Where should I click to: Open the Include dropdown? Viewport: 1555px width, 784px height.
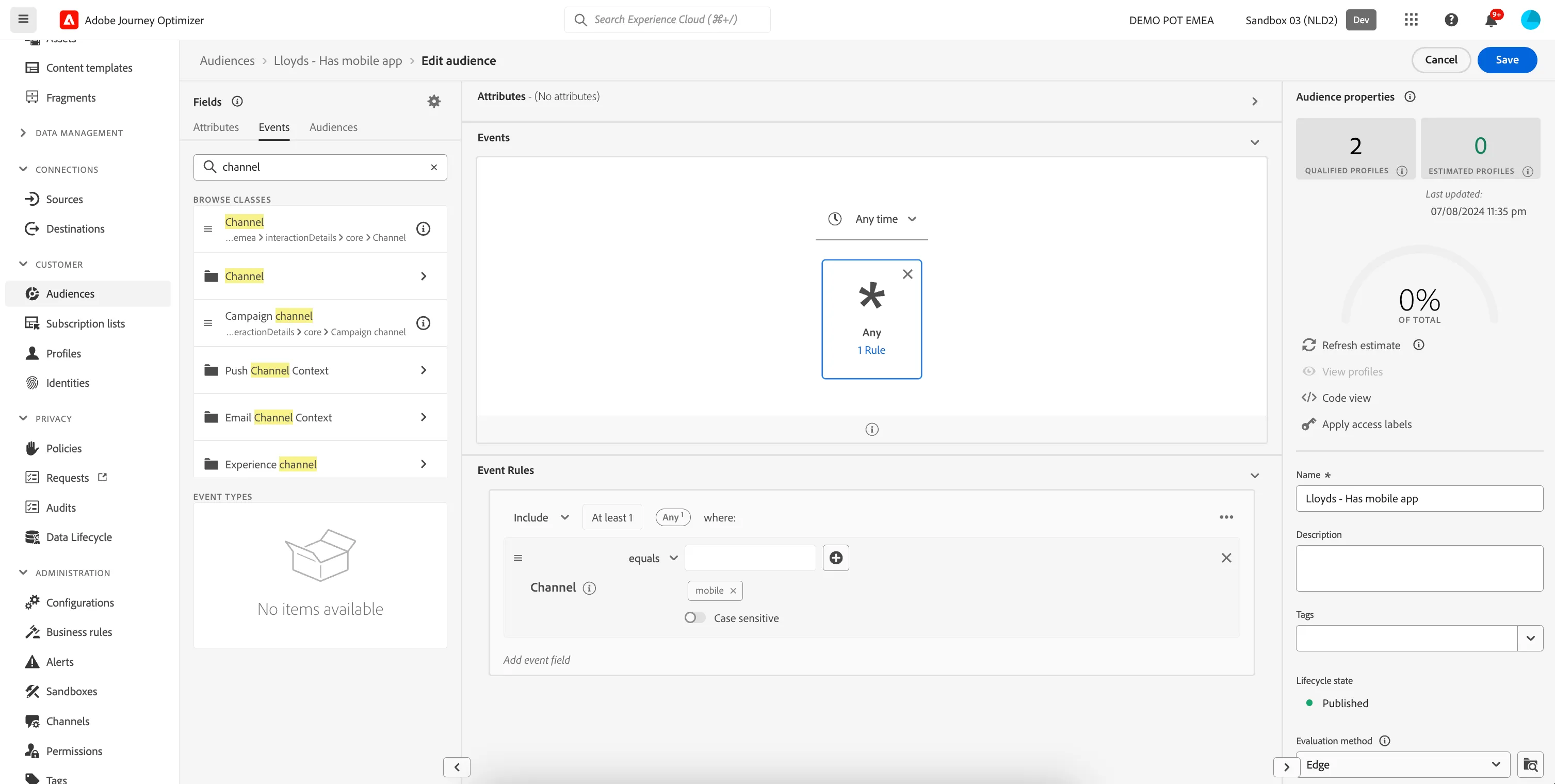541,517
